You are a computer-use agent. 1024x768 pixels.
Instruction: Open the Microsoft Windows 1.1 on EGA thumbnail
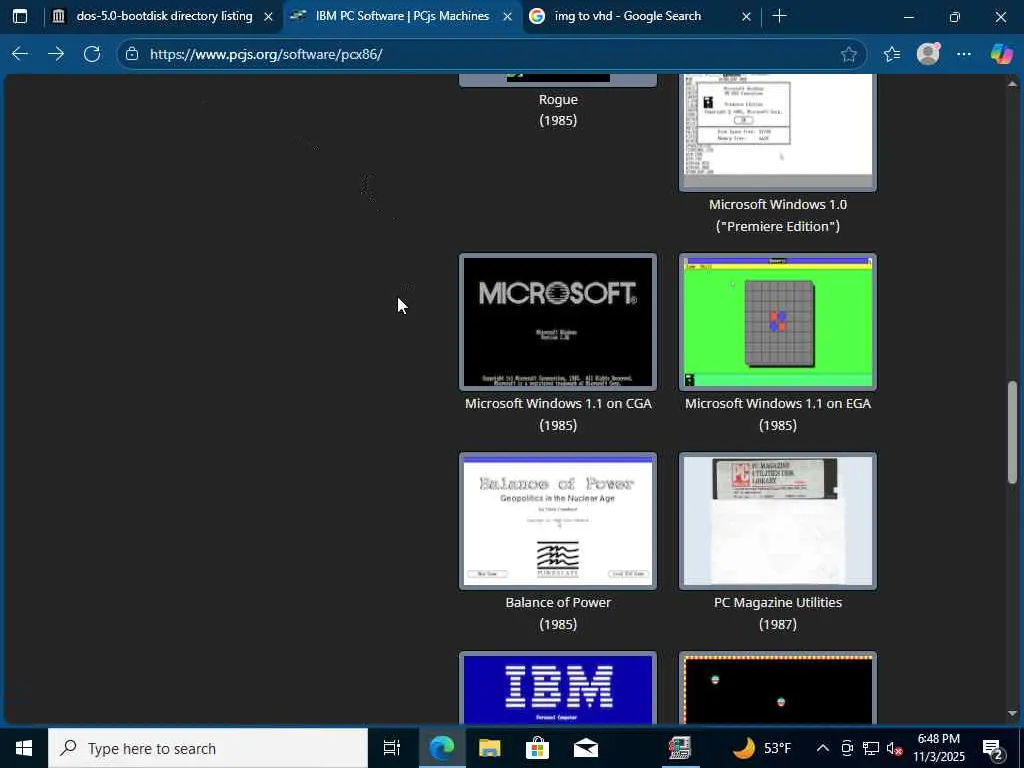[778, 322]
